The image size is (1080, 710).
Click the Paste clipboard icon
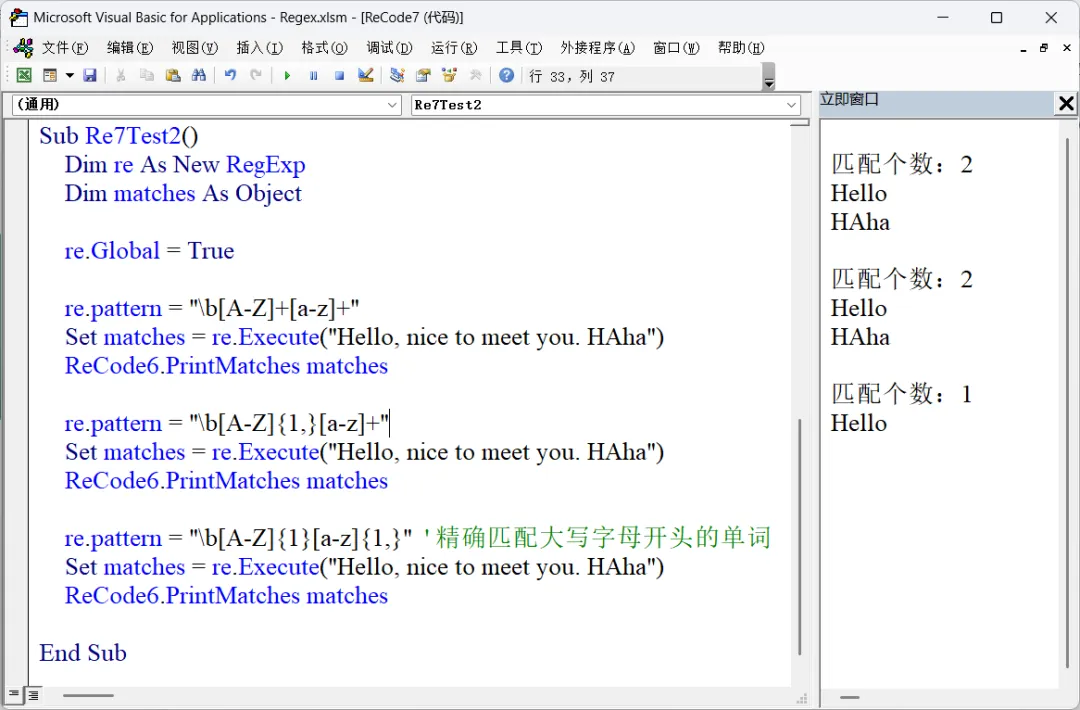[173, 75]
